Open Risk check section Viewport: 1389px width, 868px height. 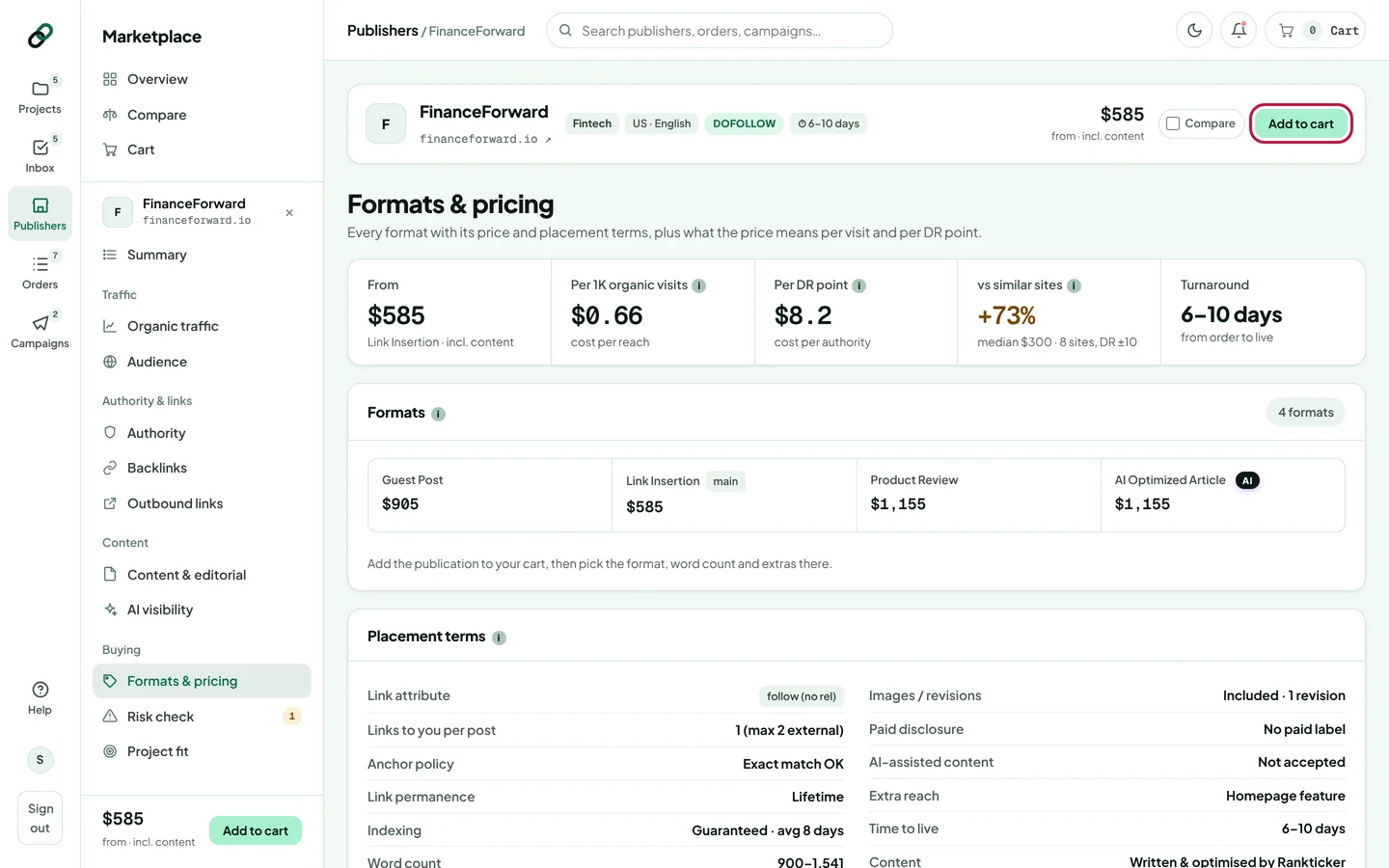coord(202,717)
